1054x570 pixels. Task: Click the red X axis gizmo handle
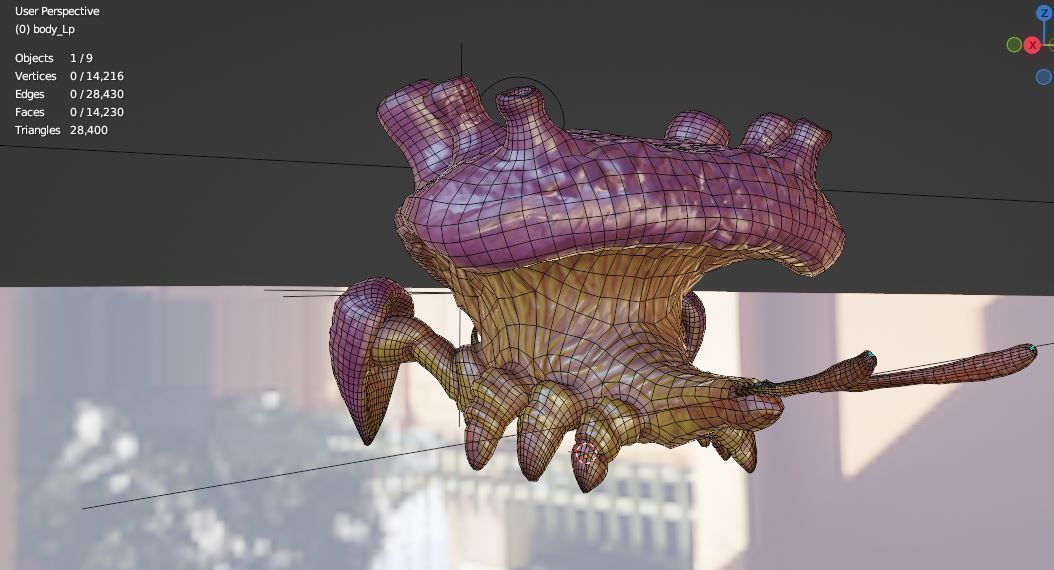[1032, 45]
